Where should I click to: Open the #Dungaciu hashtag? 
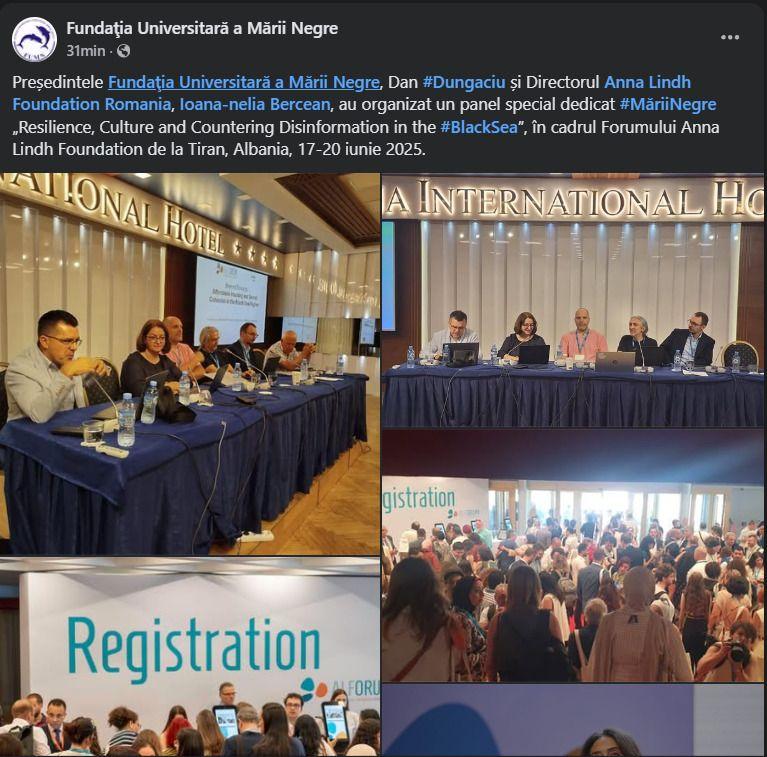pyautogui.click(x=464, y=82)
